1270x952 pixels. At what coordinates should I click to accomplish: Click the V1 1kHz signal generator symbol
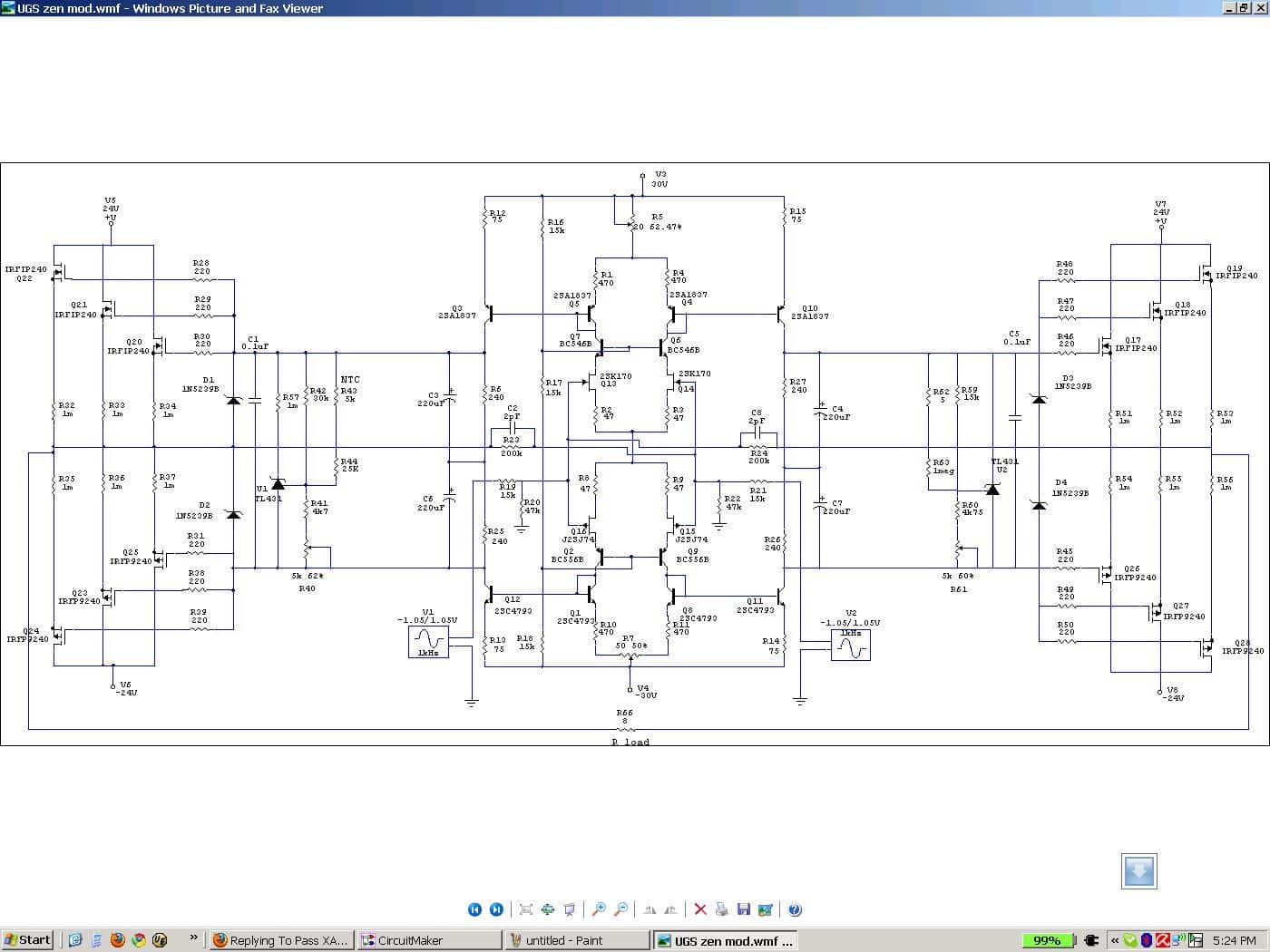428,641
